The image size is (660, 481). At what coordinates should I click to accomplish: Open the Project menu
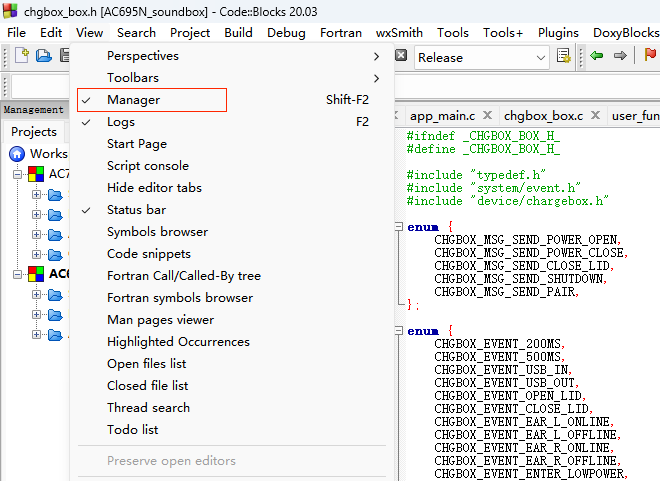point(190,33)
